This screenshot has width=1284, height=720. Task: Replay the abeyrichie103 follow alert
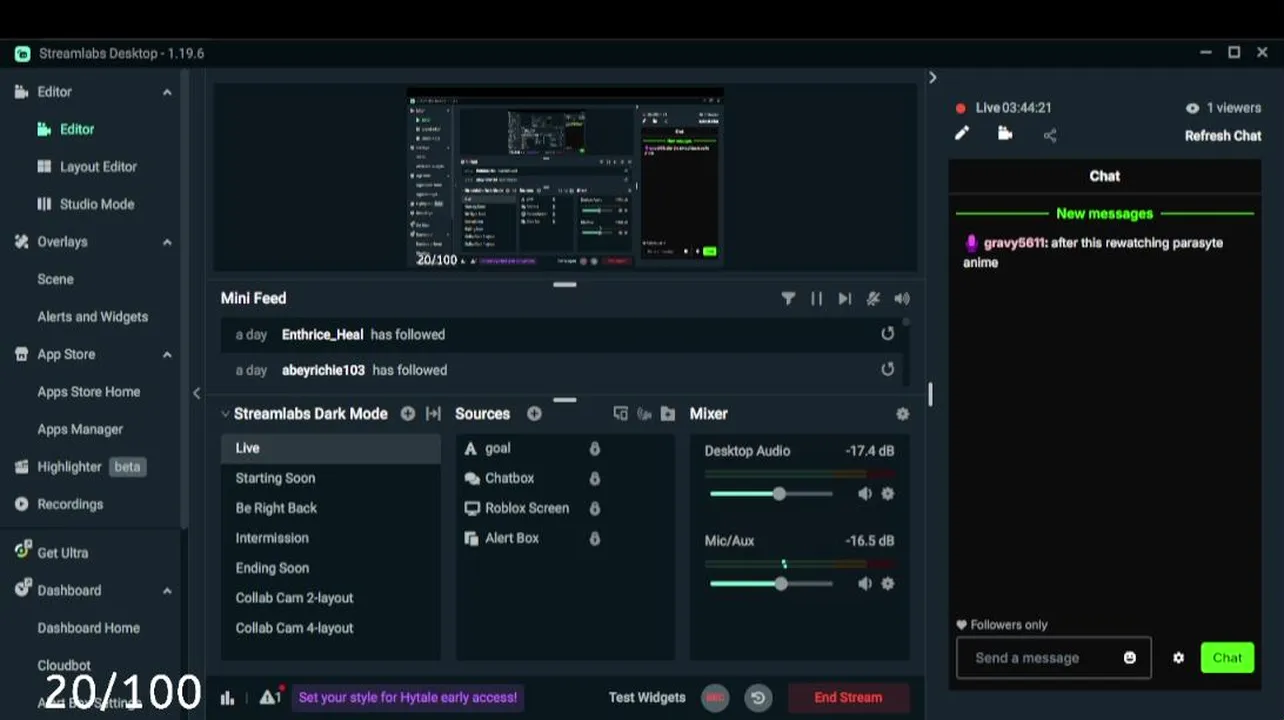(x=887, y=369)
